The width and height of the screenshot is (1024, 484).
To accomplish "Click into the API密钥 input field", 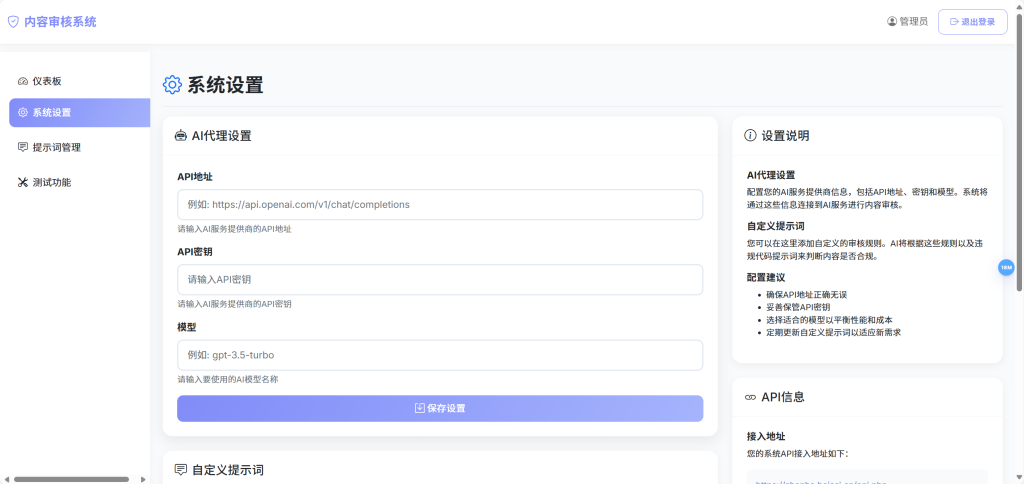I will (x=440, y=279).
